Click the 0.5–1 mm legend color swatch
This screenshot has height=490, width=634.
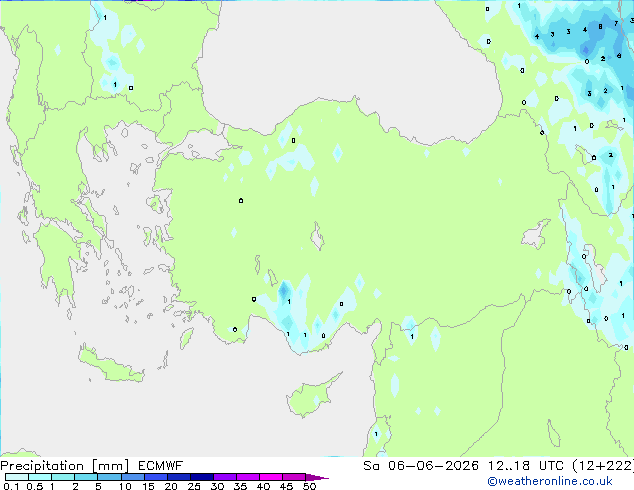point(40,477)
